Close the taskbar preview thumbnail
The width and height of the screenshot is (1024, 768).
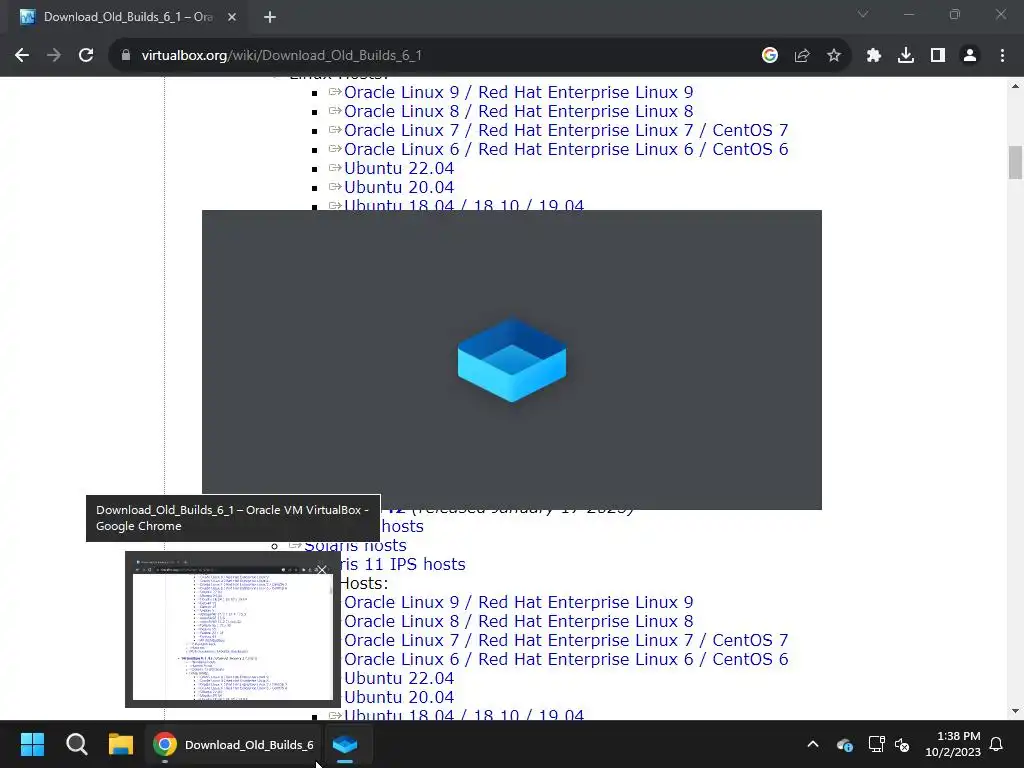click(x=322, y=569)
